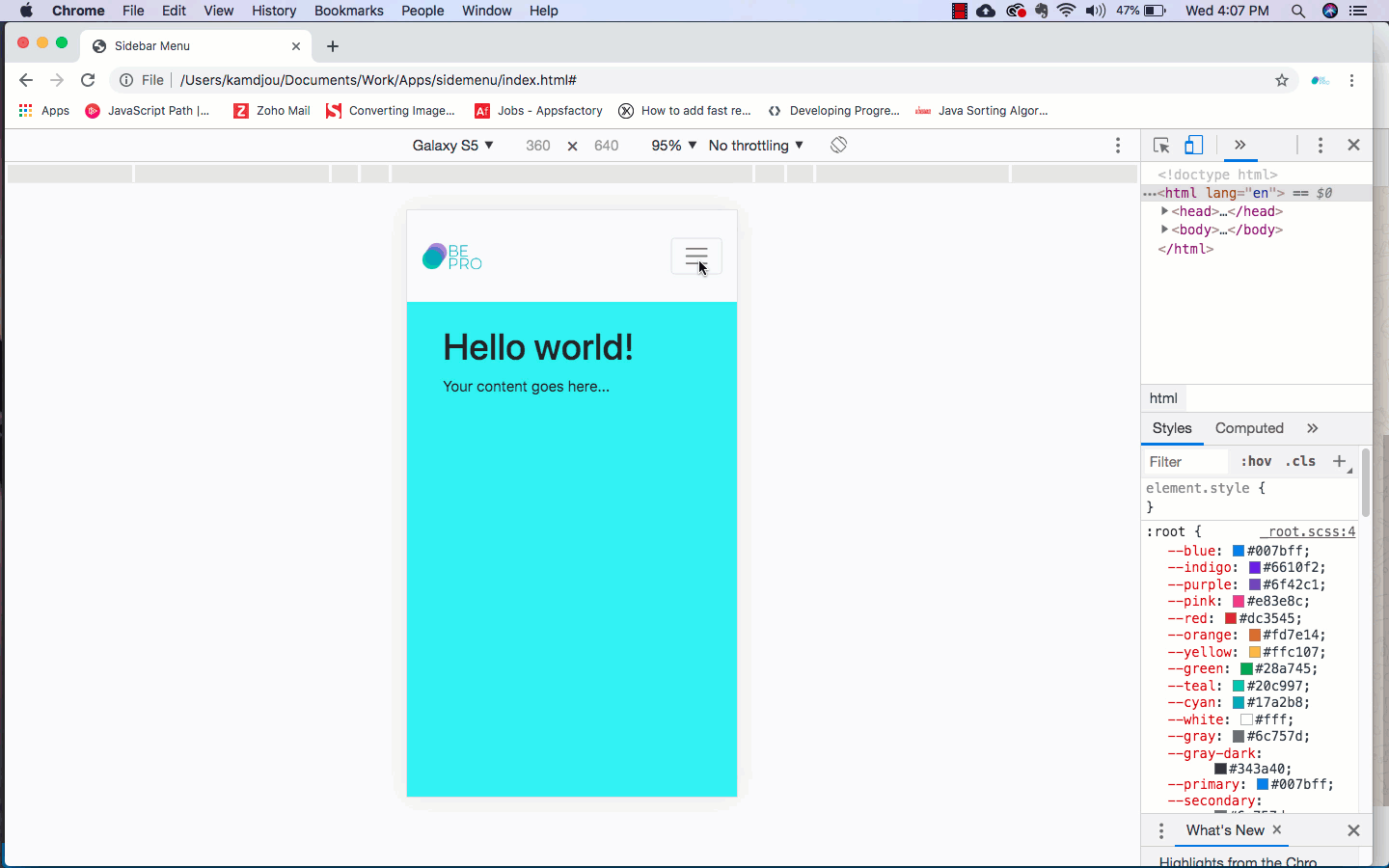Toggle the device toolbar icon
This screenshot has width=1389, height=868.
[1193, 145]
